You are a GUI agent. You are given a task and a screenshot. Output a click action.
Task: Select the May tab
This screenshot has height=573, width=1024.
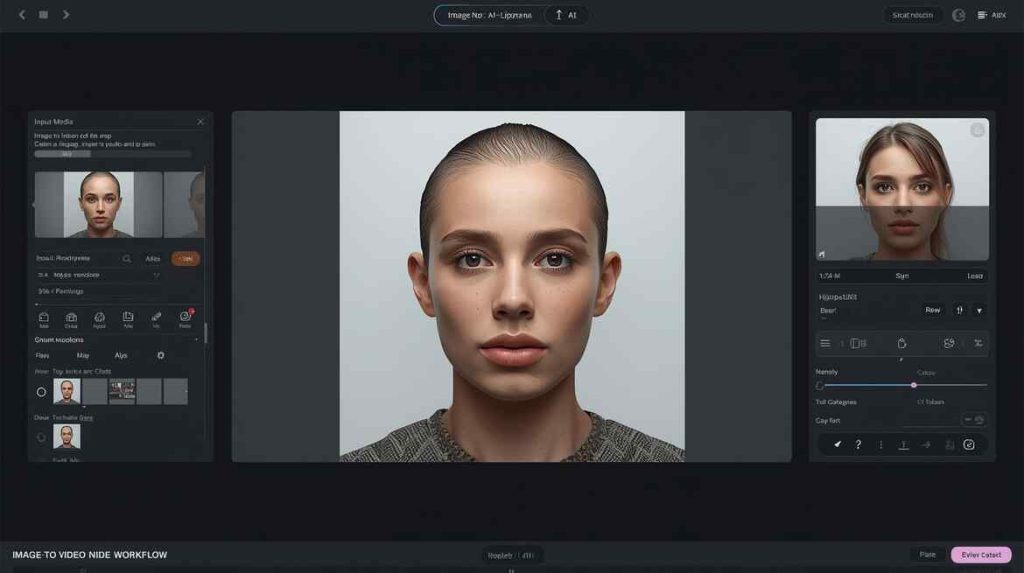pos(83,355)
